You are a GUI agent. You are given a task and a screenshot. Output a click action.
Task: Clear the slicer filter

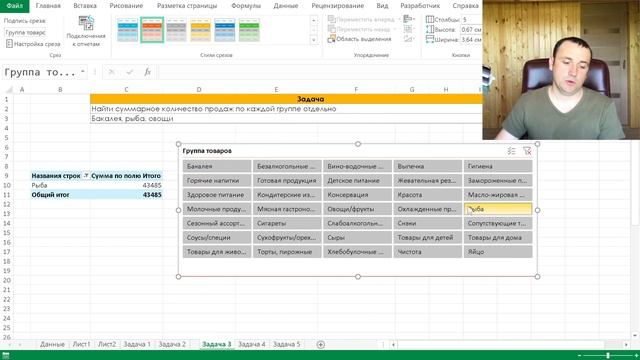[x=527, y=151]
